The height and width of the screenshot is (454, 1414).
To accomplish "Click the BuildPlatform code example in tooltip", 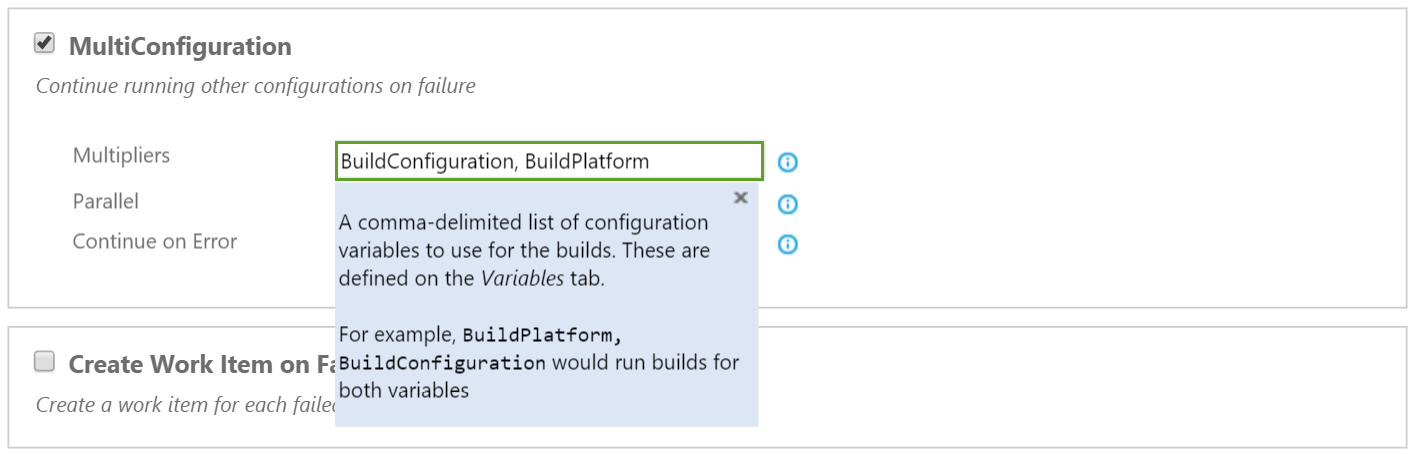I will 549,334.
